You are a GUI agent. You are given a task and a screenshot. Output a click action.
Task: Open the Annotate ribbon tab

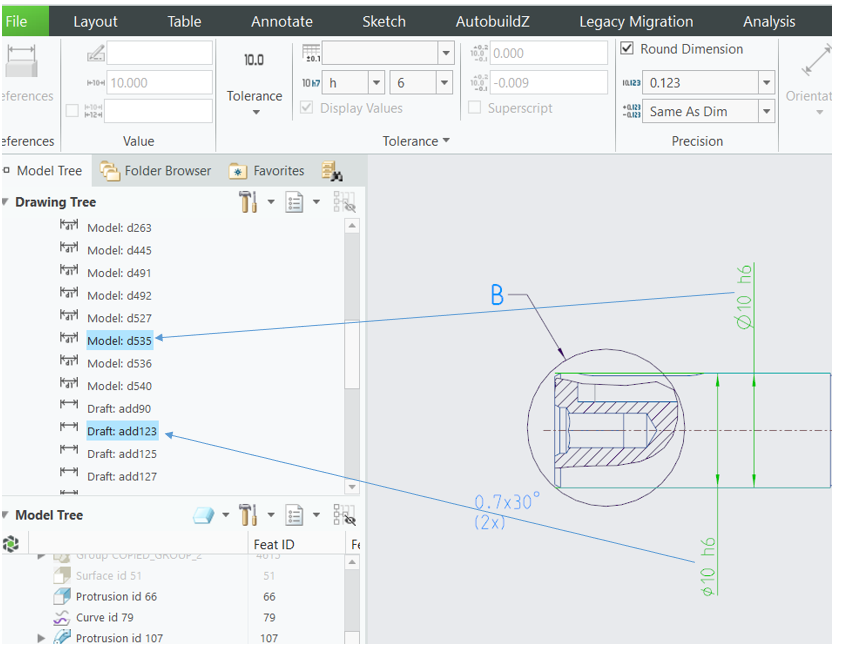click(281, 21)
